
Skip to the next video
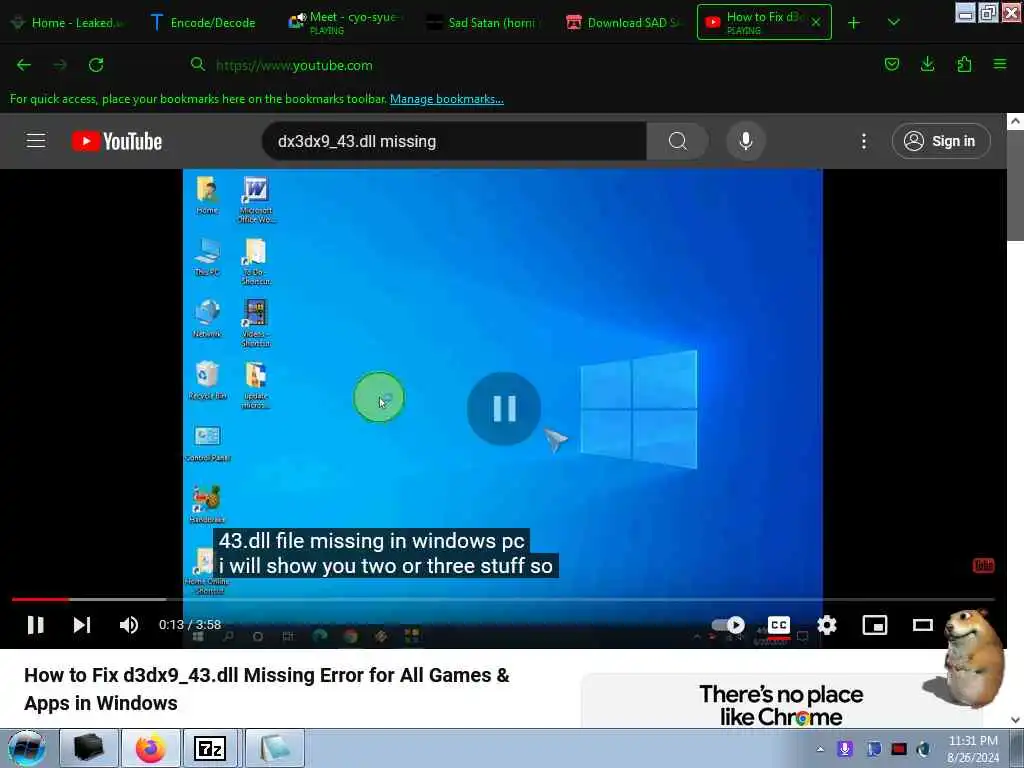pyautogui.click(x=82, y=625)
